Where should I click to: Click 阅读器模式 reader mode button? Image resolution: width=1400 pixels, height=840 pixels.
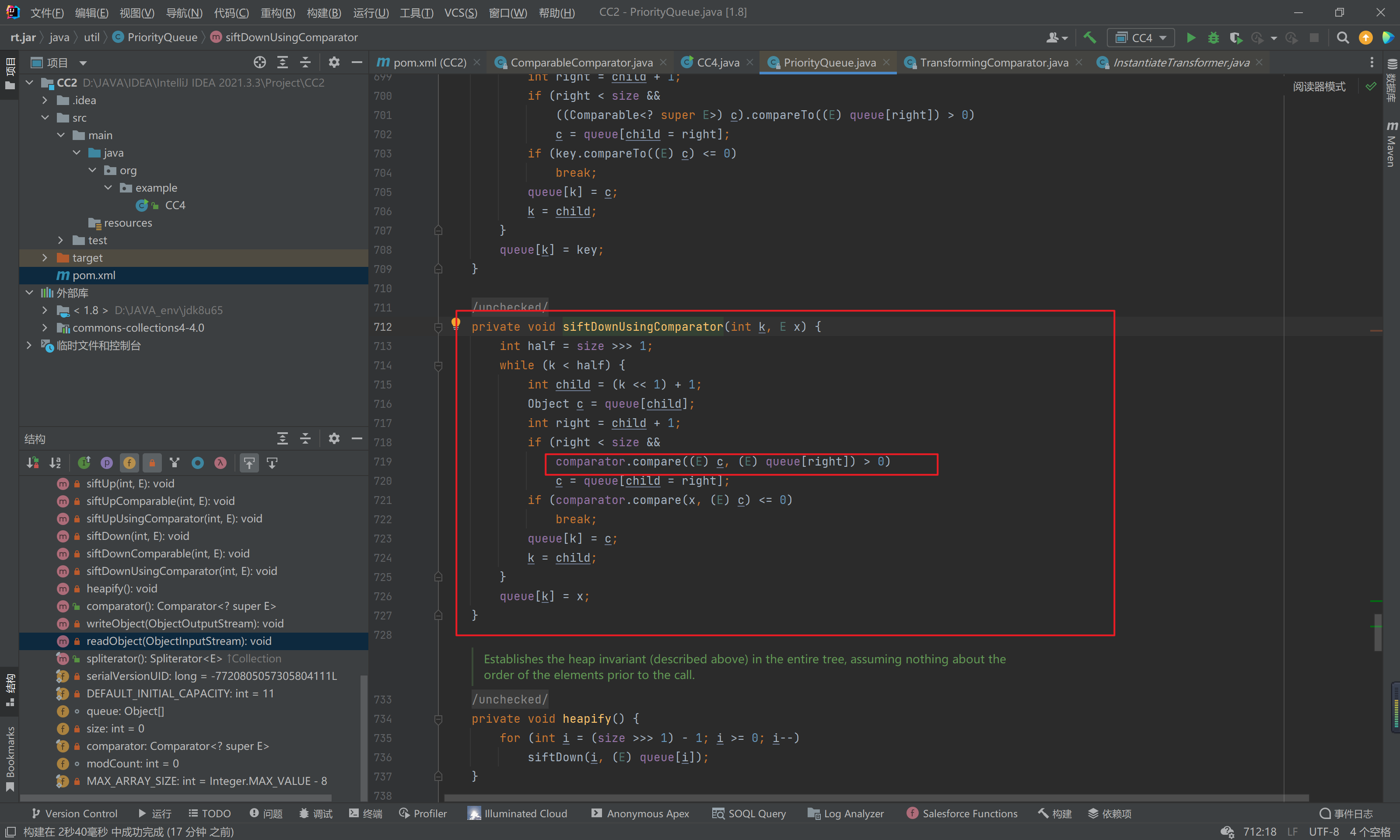click(1319, 87)
